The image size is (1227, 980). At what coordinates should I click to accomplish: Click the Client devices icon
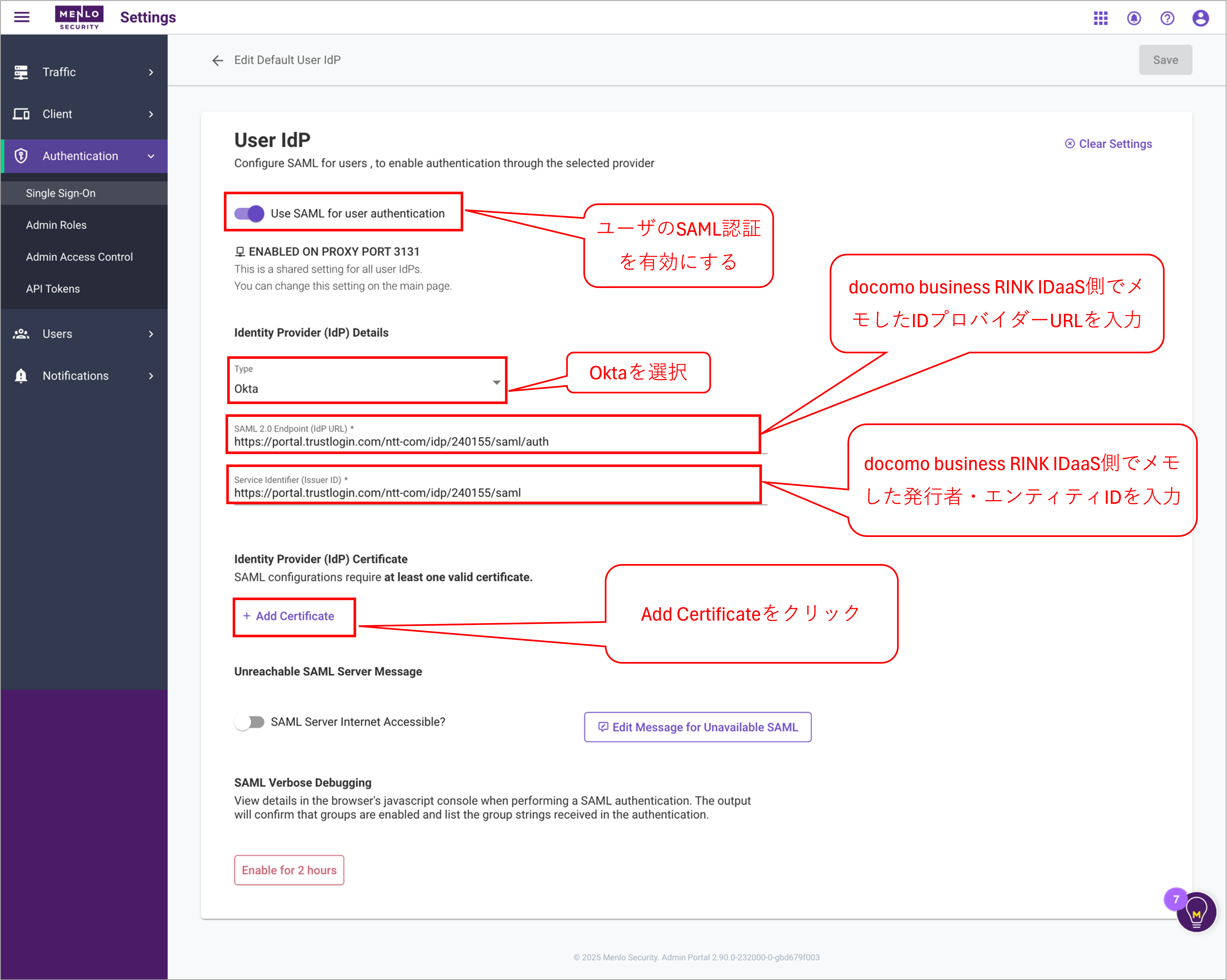point(21,114)
